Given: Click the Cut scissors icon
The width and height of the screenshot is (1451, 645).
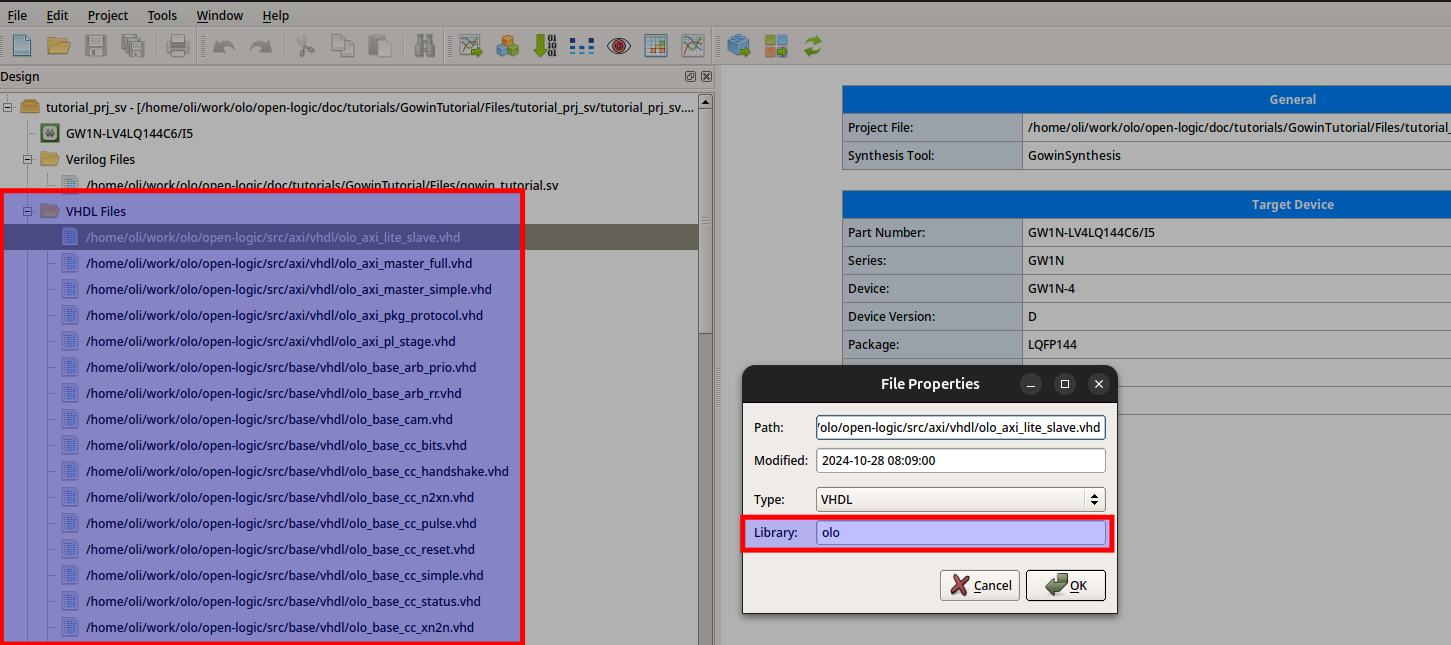Looking at the screenshot, I should click(306, 45).
